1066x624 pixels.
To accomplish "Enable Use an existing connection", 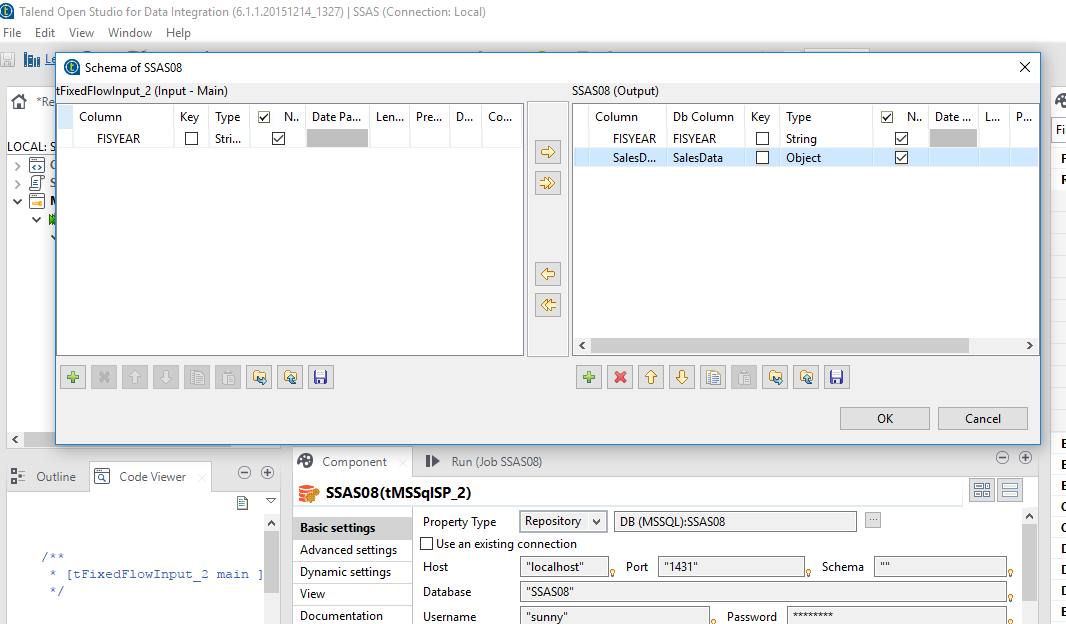I will pos(426,544).
